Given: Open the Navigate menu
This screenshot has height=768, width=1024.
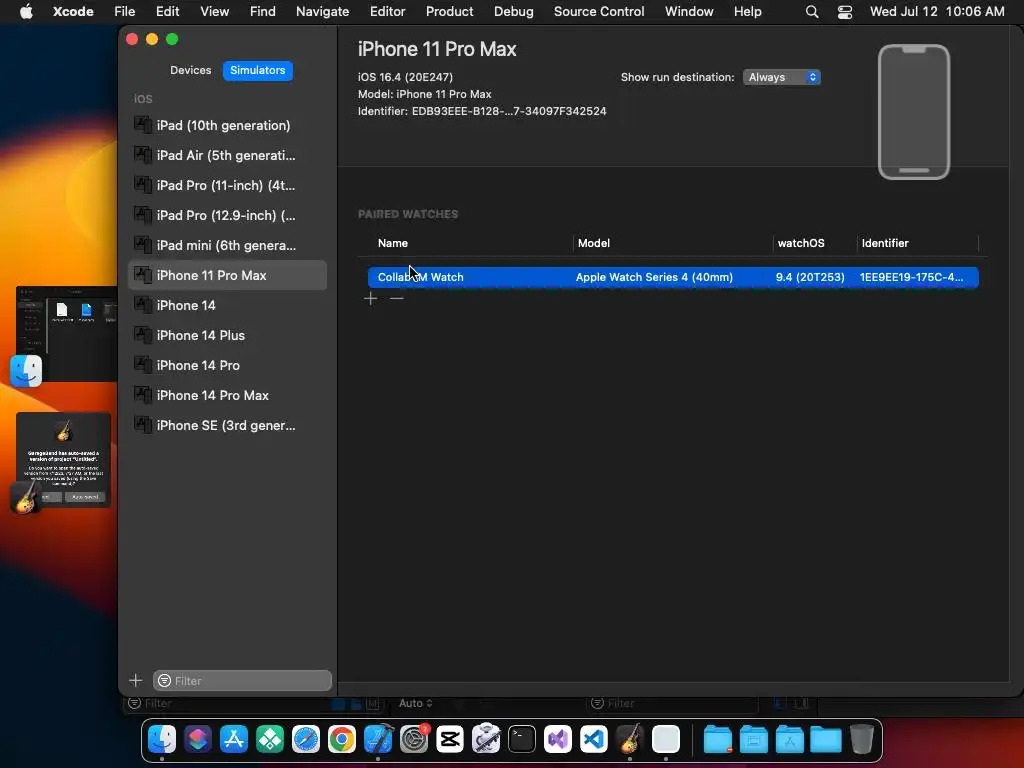Looking at the screenshot, I should click(323, 12).
